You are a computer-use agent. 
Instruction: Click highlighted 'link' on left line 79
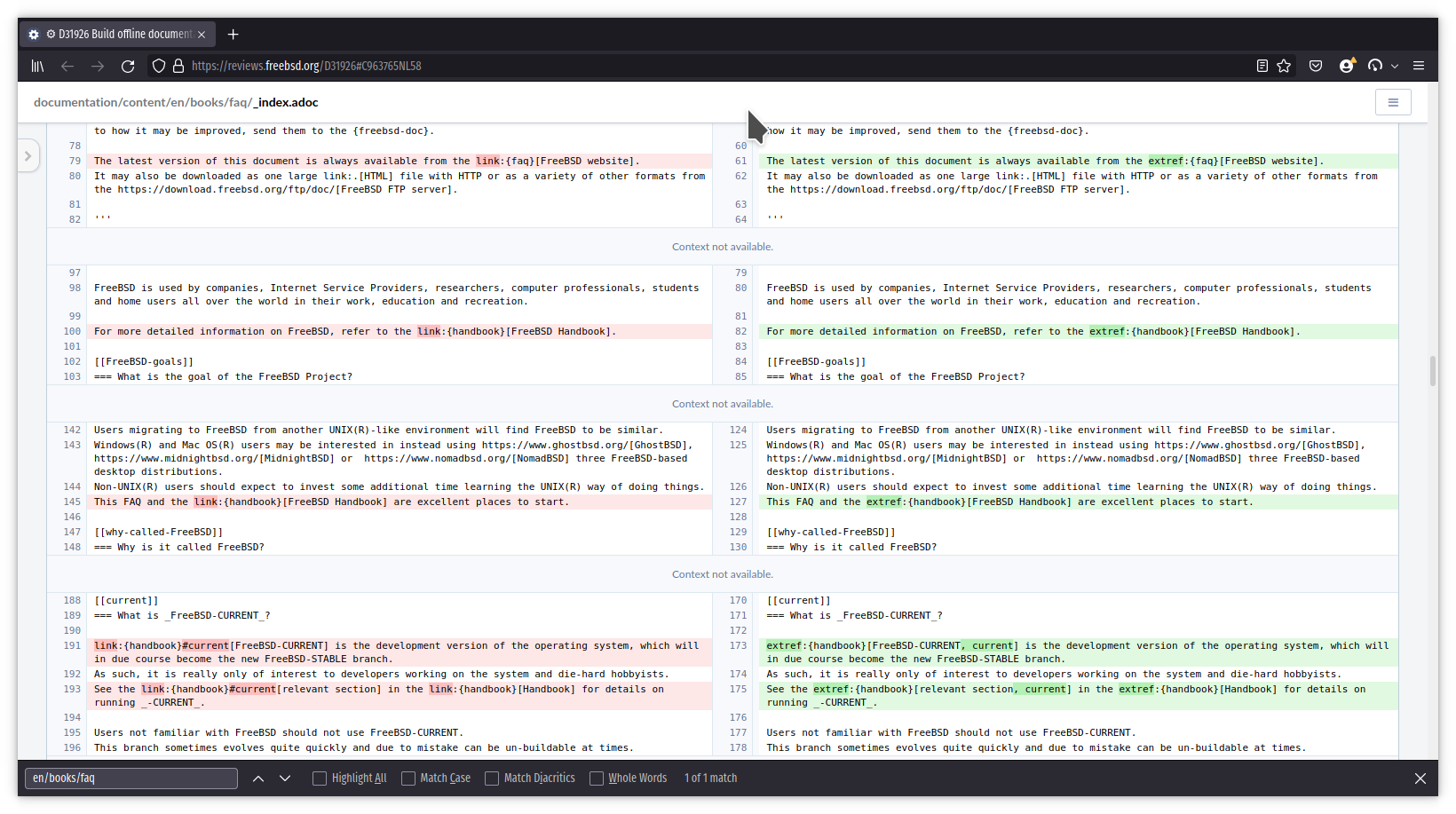tap(487, 162)
